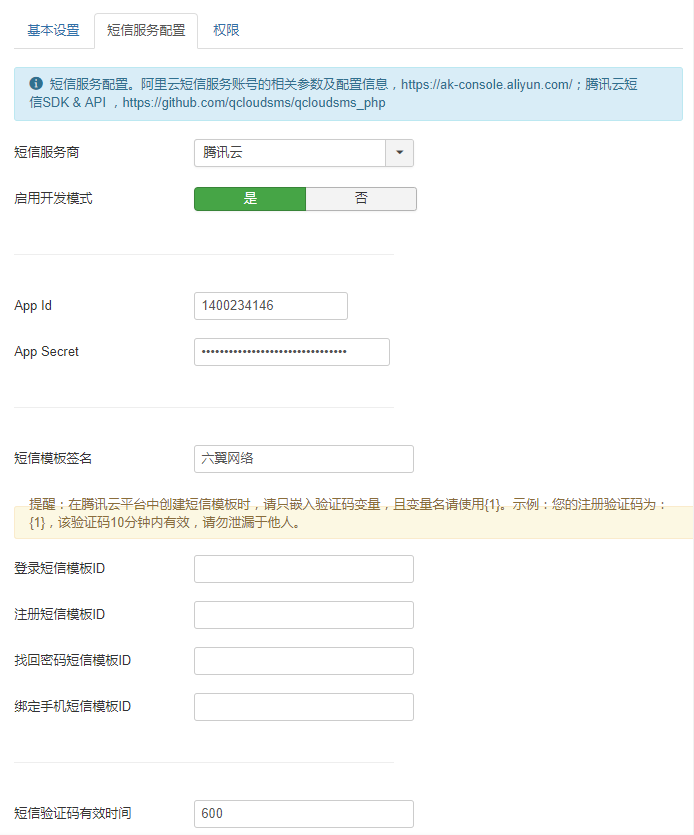Viewport: 694px width, 835px height.
Task: Click the 绑定手机短信模板ID field
Action: (x=303, y=706)
